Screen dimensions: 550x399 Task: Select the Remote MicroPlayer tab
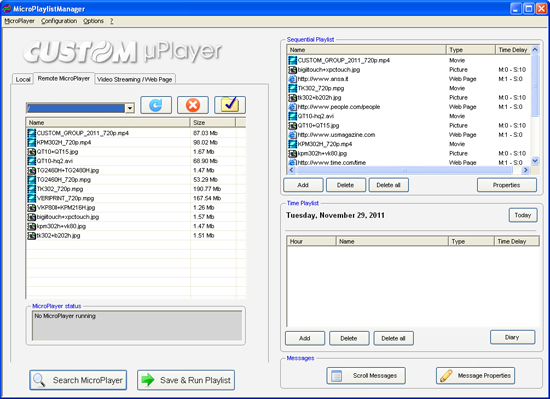click(x=64, y=78)
